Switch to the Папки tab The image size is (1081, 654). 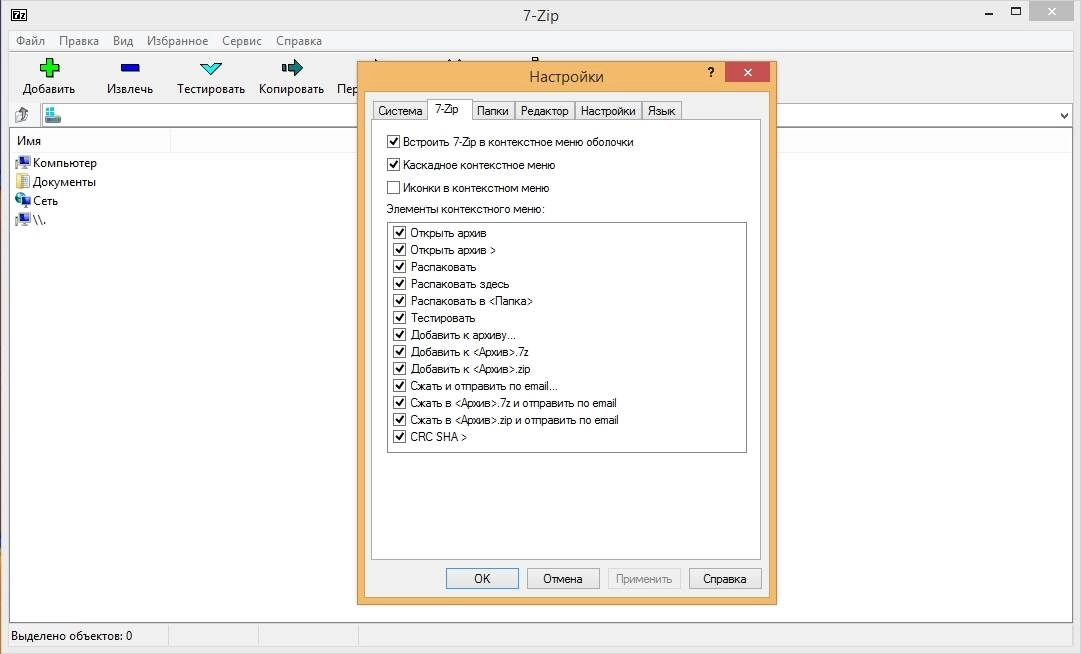(x=492, y=110)
